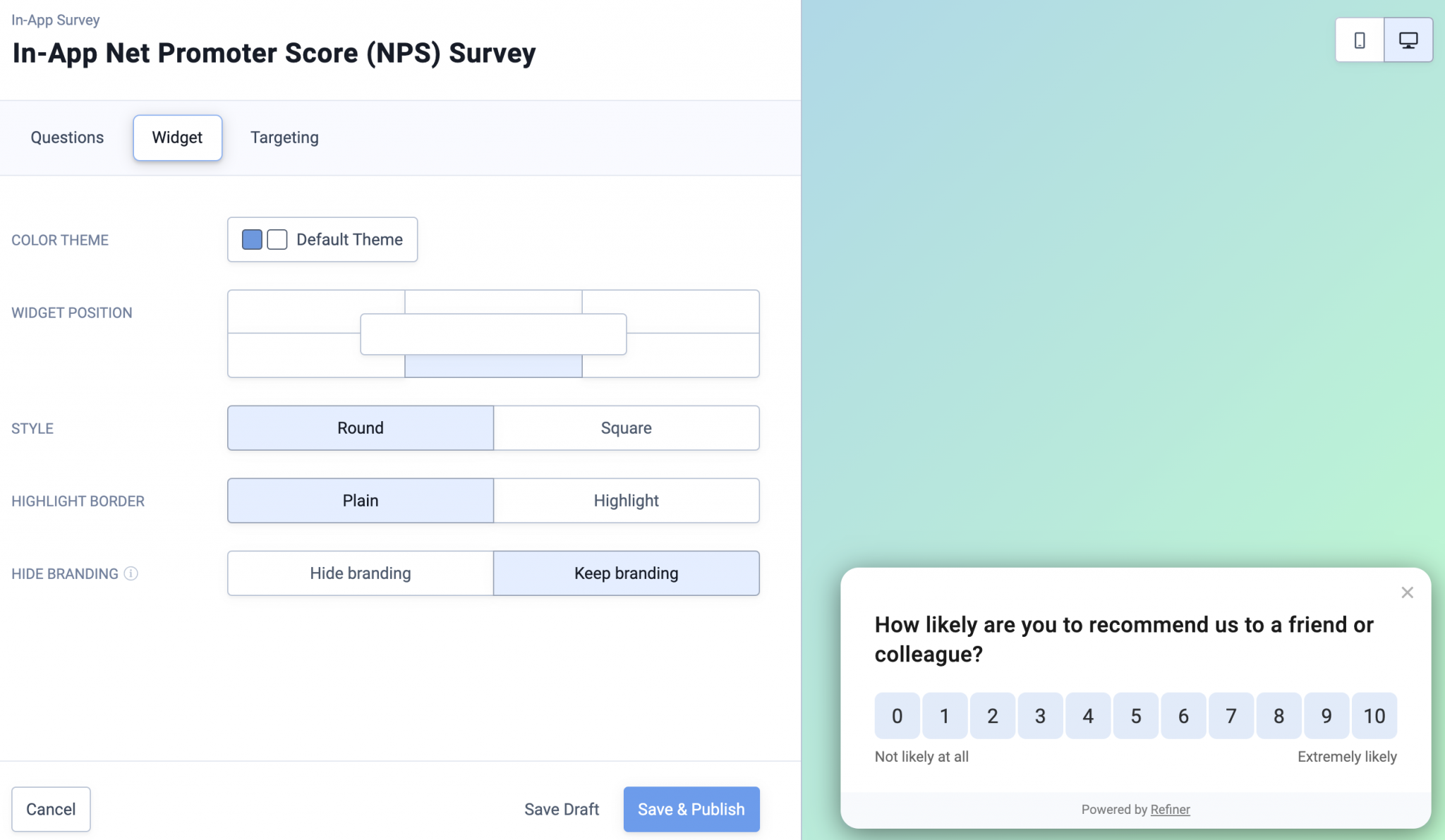Select the Square widget style
The width and height of the screenshot is (1445, 840).
[626, 427]
